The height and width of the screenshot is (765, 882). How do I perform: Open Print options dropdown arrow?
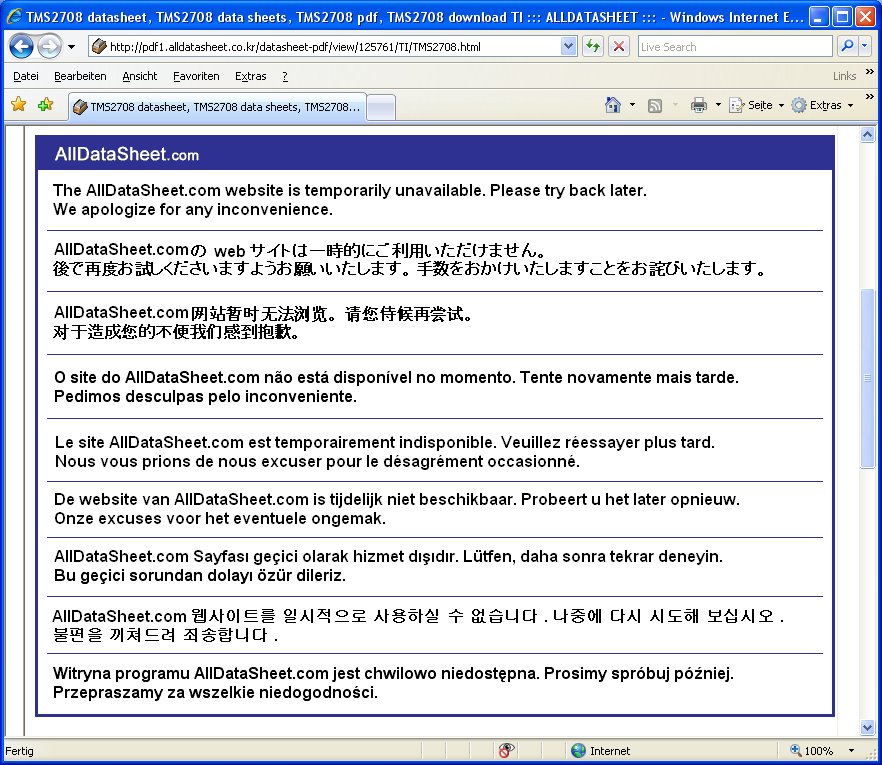[x=718, y=105]
